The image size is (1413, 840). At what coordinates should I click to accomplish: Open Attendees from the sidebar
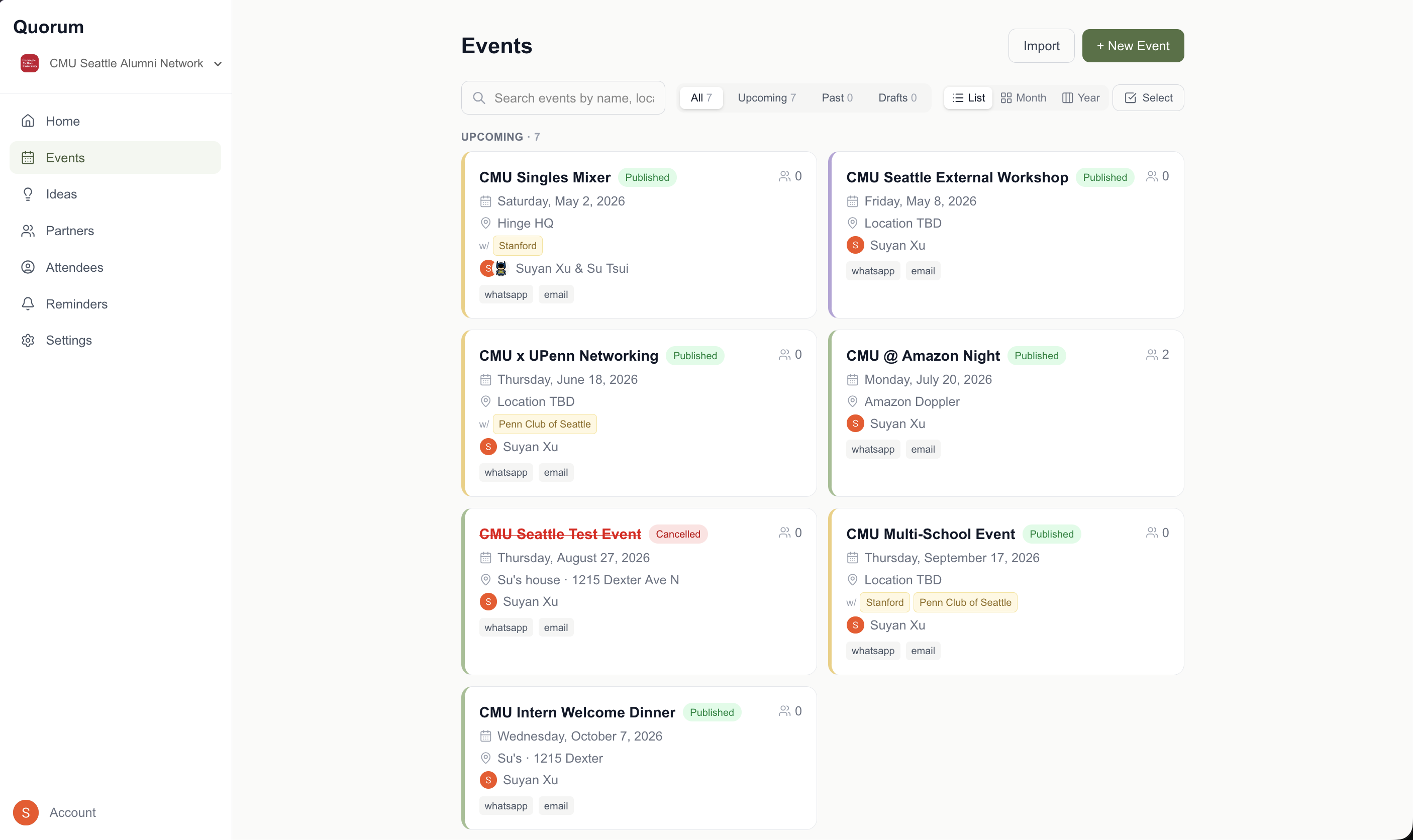click(28, 267)
